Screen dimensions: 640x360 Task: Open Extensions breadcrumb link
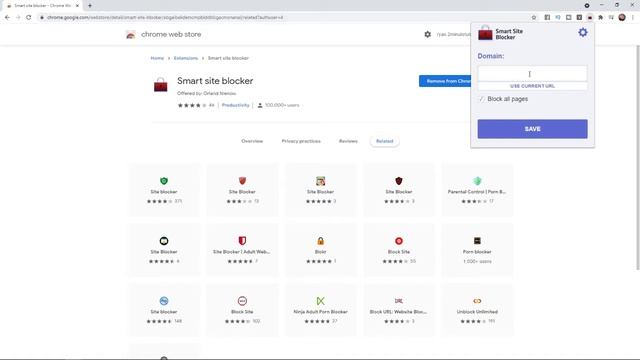186,58
